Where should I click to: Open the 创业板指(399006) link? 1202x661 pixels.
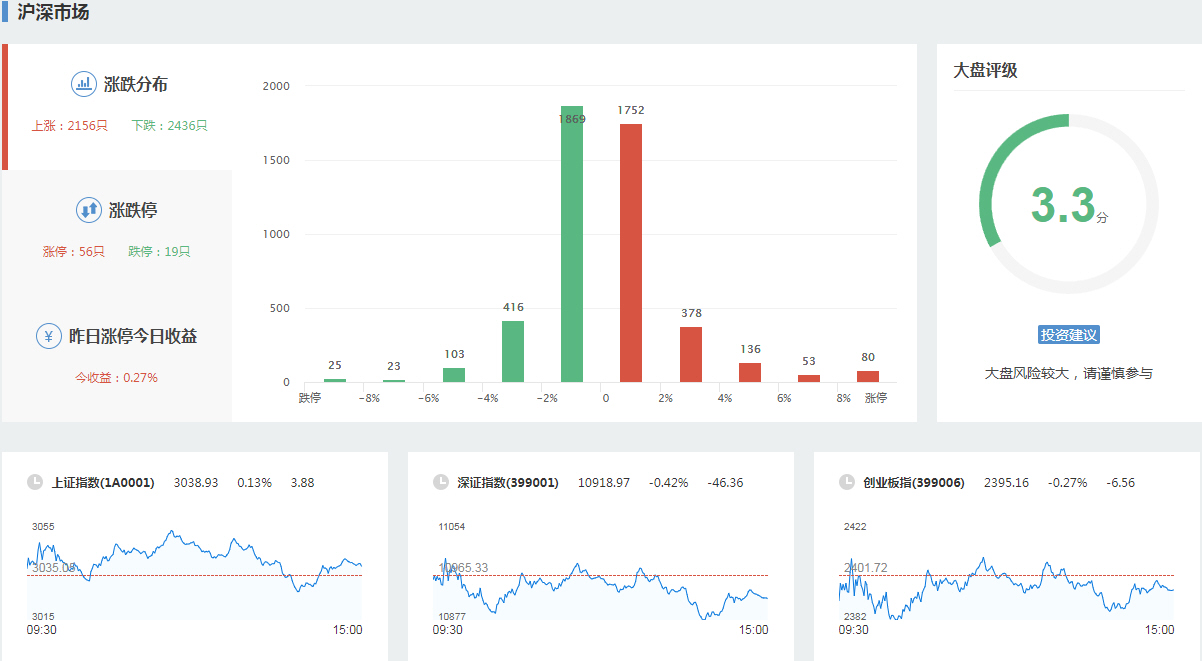click(x=914, y=483)
